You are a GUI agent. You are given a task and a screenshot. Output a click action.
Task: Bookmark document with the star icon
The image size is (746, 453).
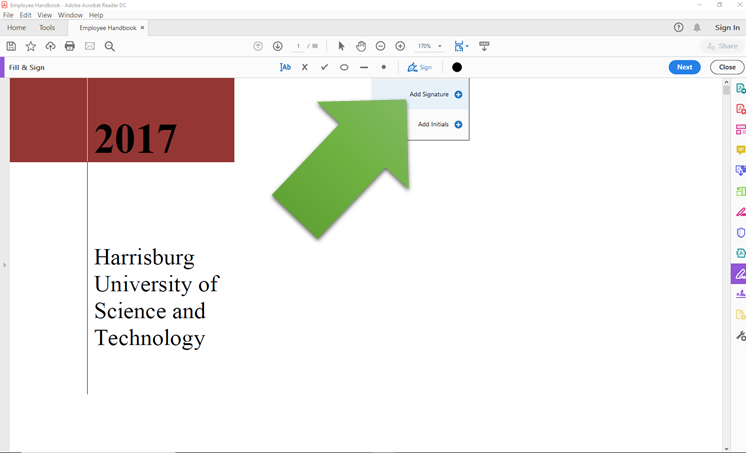tap(31, 46)
